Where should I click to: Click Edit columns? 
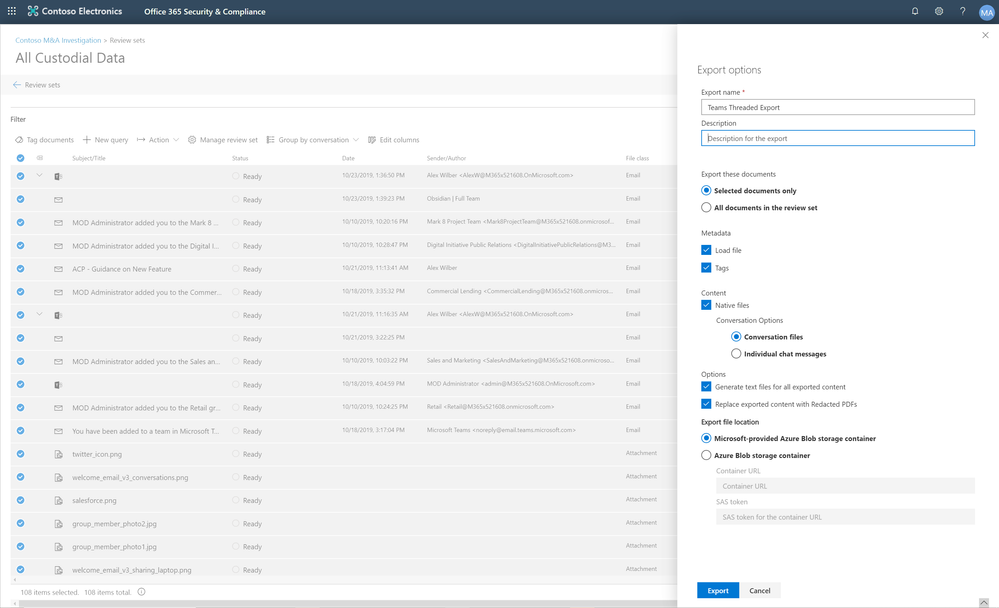393,140
